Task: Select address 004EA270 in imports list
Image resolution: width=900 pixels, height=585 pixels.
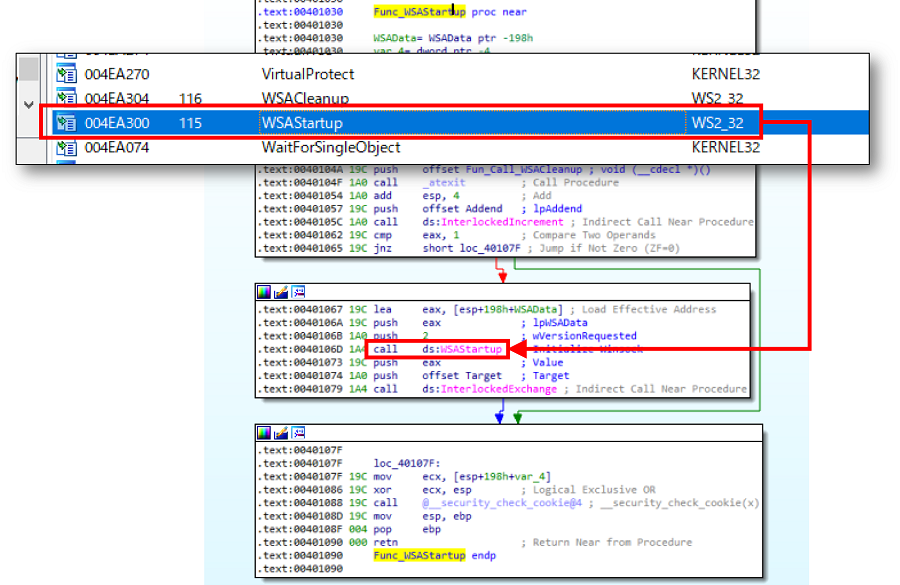Action: 117,74
